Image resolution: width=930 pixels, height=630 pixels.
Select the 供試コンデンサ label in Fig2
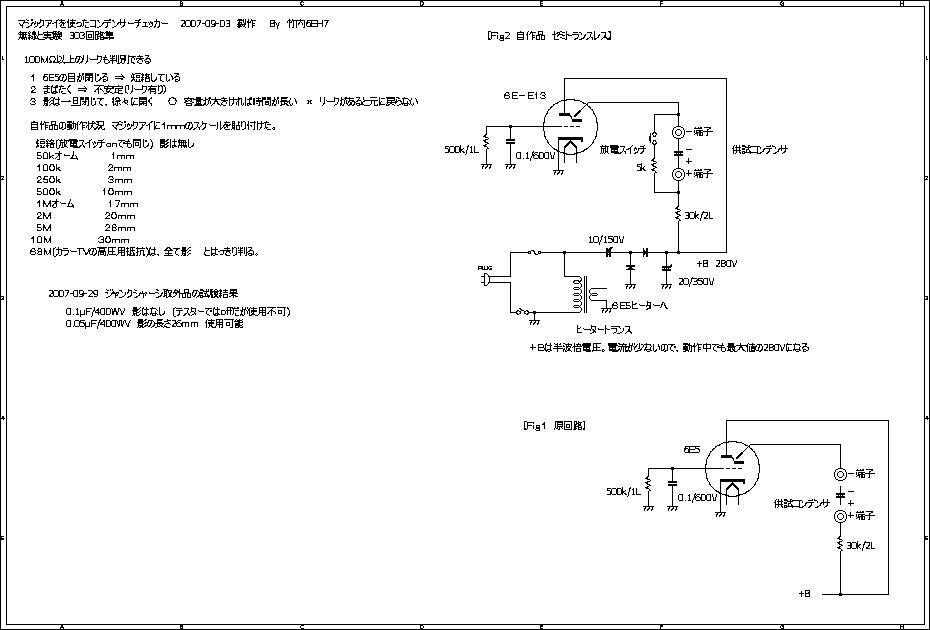coord(760,149)
